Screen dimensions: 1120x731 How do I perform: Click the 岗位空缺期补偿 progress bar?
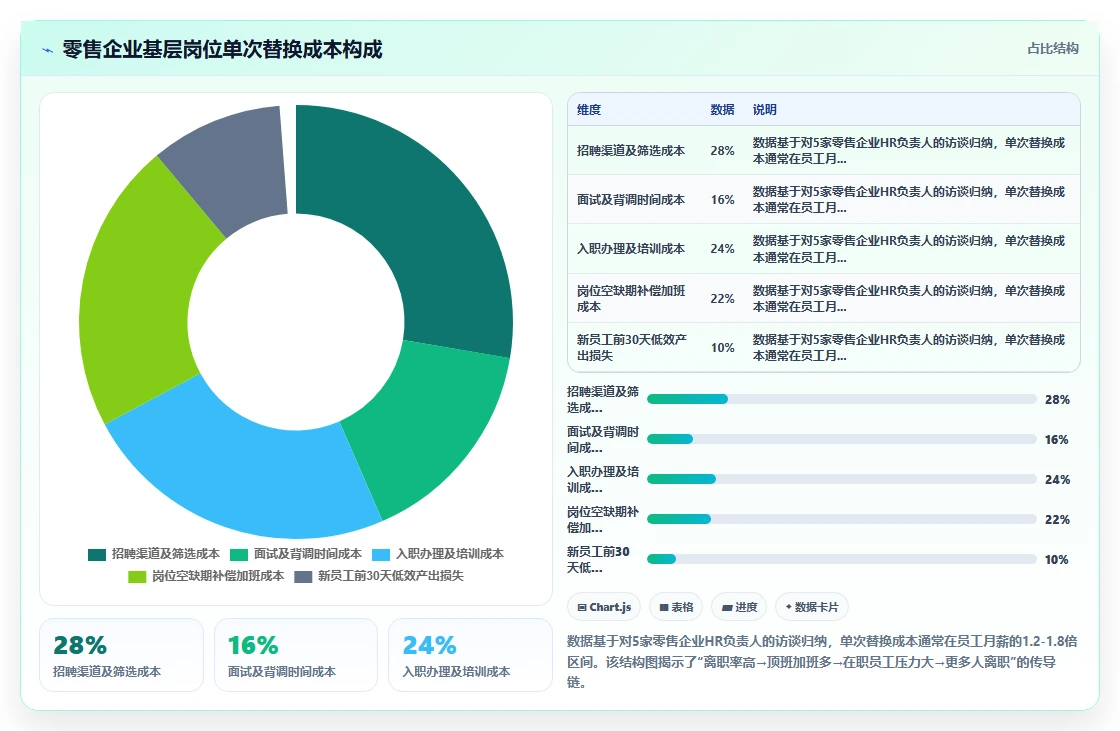(x=841, y=519)
